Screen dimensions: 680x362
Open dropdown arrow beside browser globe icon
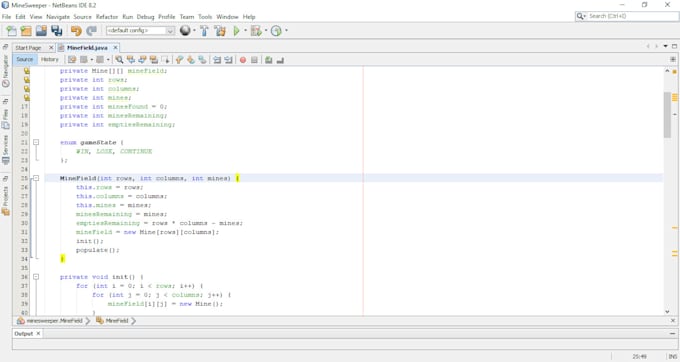194,31
